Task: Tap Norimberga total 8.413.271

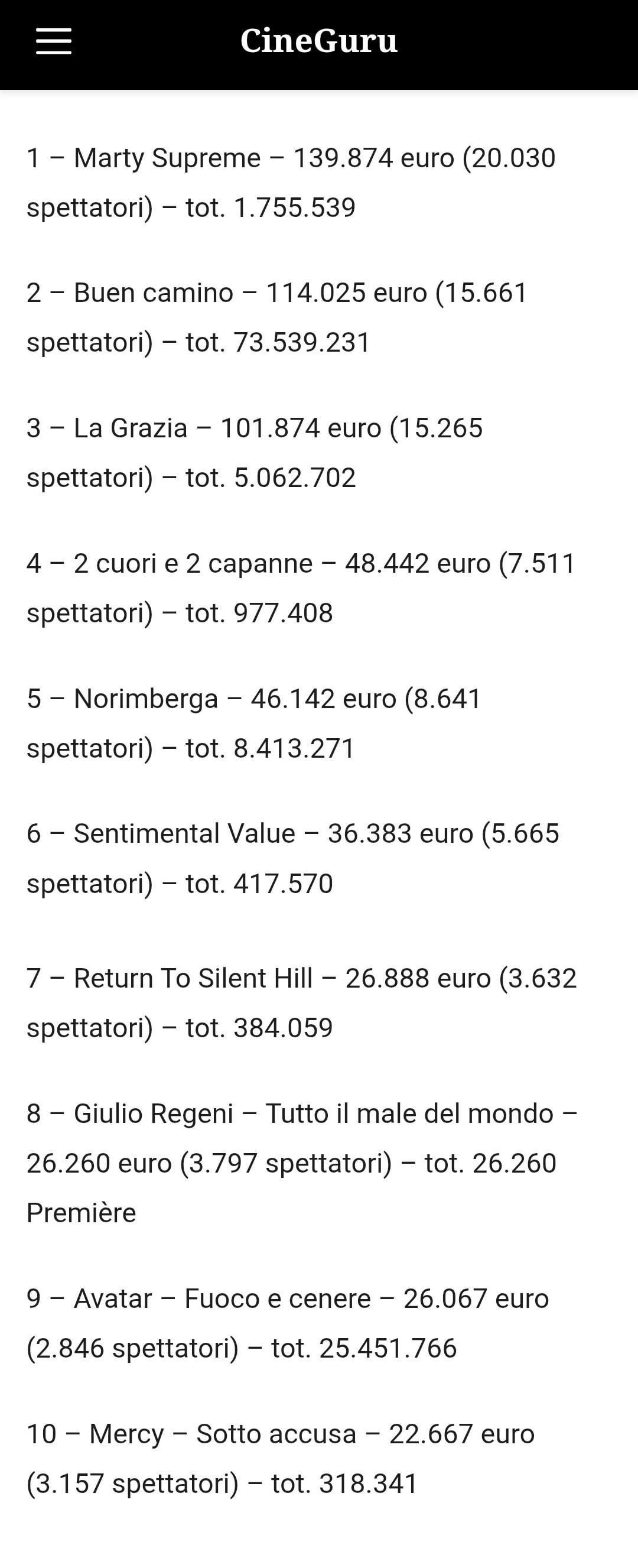Action: (x=294, y=749)
